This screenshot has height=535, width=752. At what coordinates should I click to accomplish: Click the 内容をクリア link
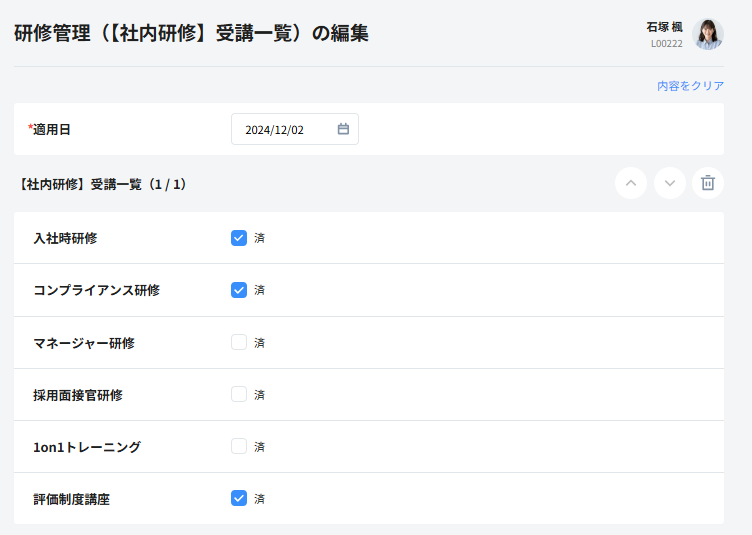(x=690, y=86)
